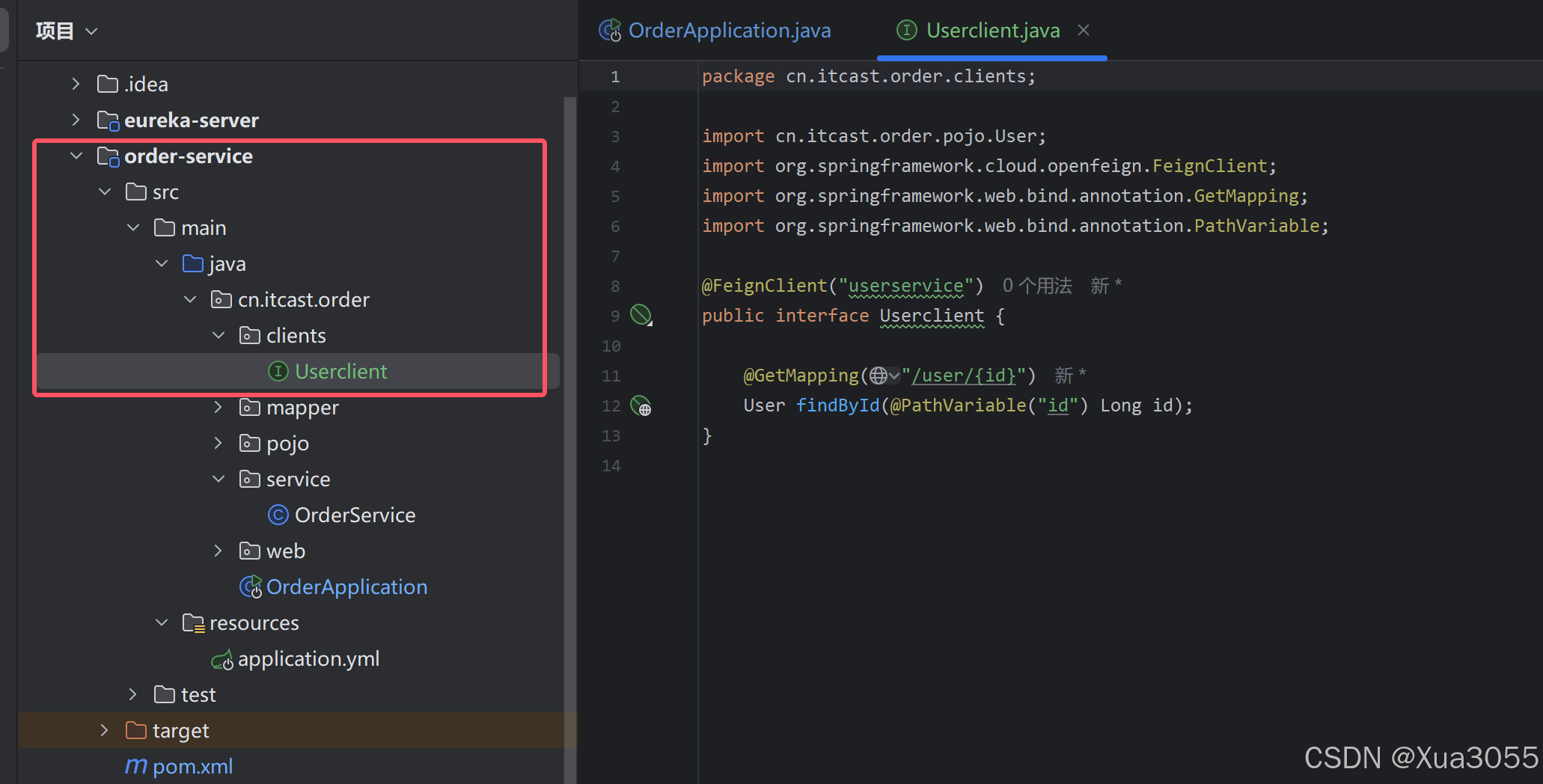The height and width of the screenshot is (784, 1543).
Task: Click the project tree vertical scrollbar
Action: point(569,440)
